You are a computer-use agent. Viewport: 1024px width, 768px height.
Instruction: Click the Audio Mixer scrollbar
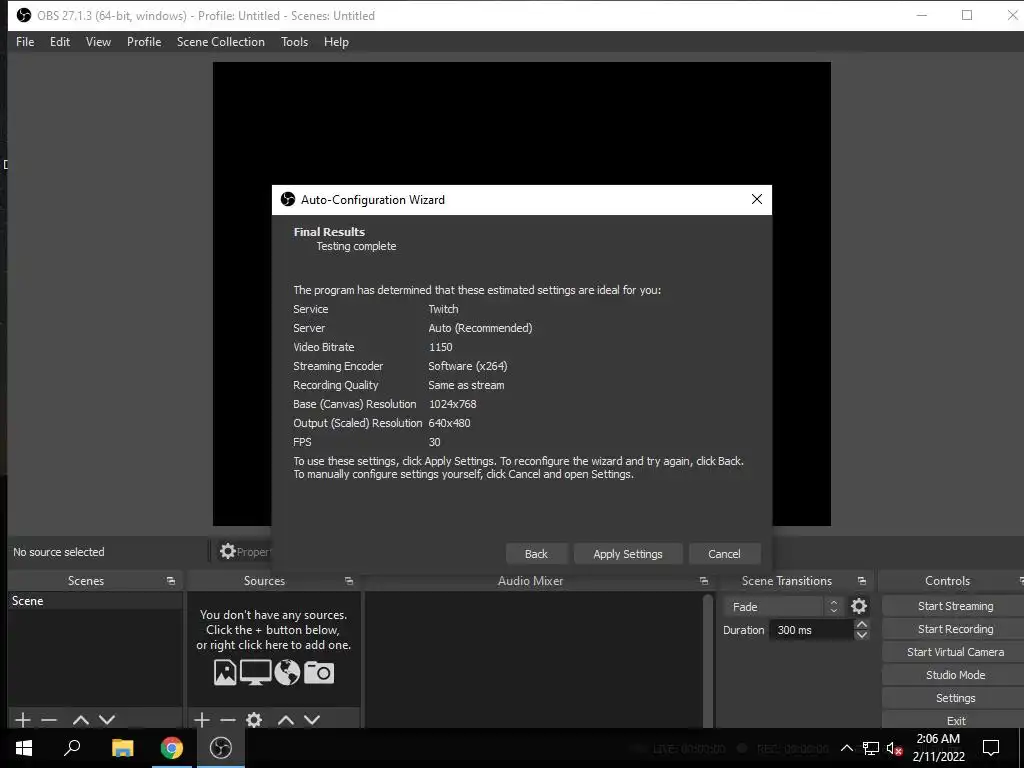(707, 660)
